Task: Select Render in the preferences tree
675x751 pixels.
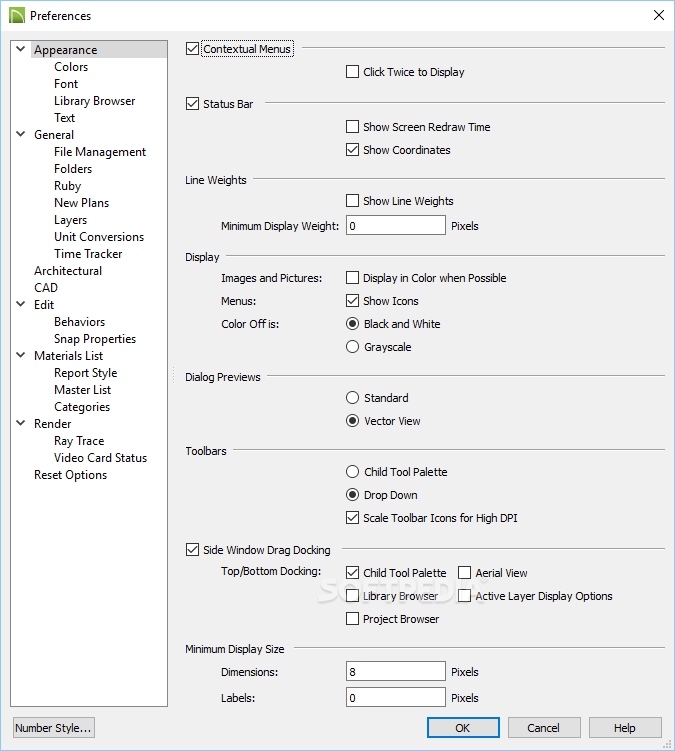Action: point(53,424)
